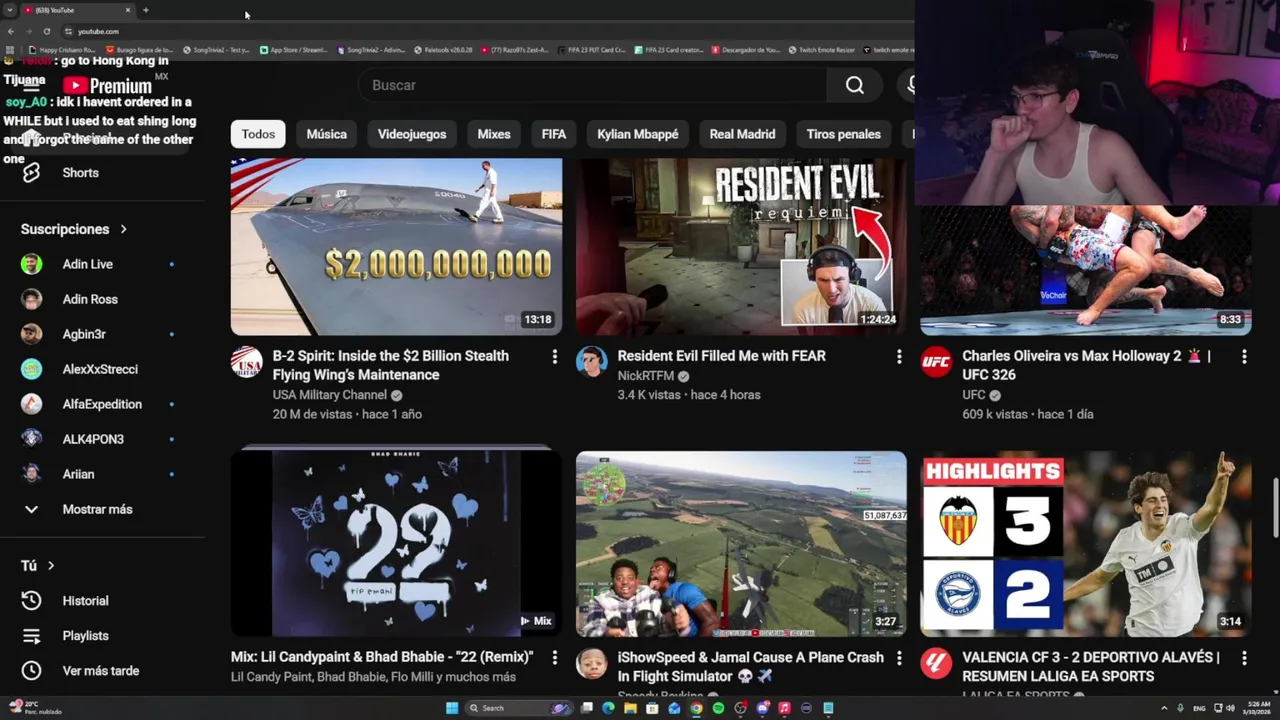Select the FIFA filter chip
Viewport: 1280px width, 720px height.
point(554,134)
